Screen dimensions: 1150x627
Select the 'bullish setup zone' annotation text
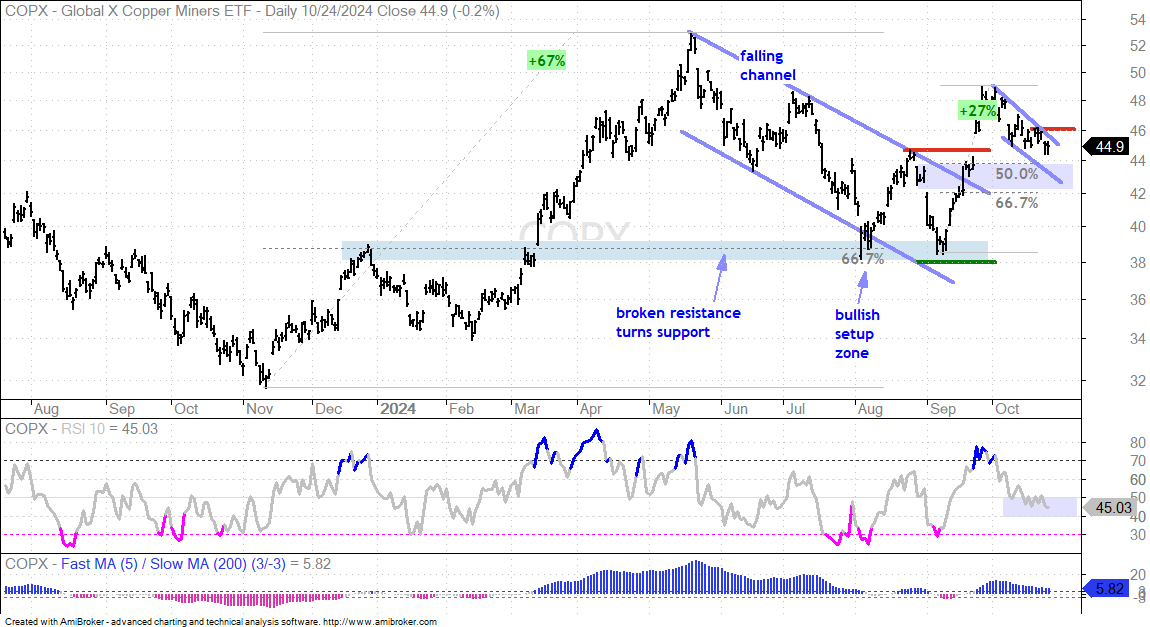(x=857, y=334)
